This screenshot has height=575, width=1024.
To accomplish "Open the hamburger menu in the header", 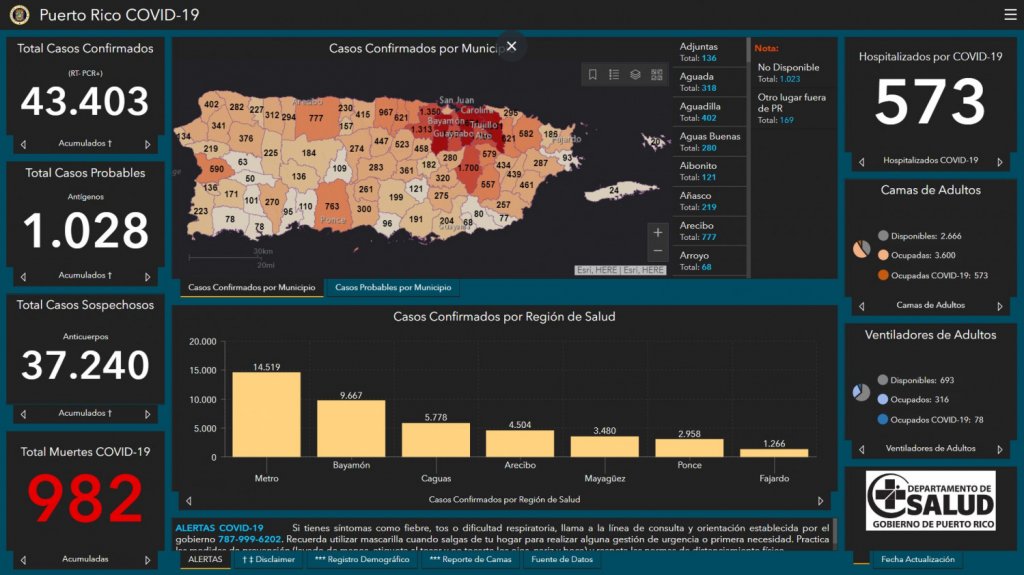I will pos(1009,15).
